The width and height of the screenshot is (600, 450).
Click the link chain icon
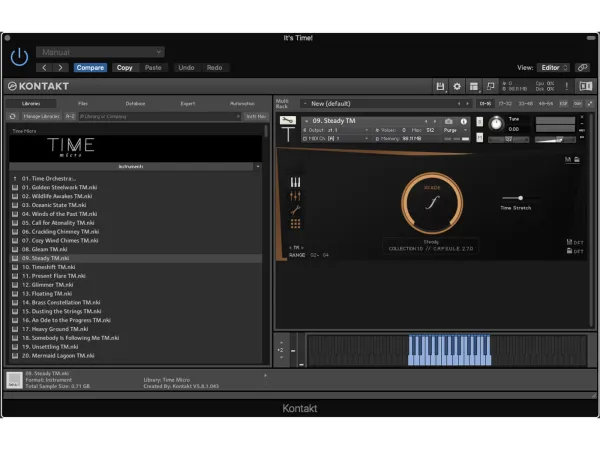click(x=583, y=68)
